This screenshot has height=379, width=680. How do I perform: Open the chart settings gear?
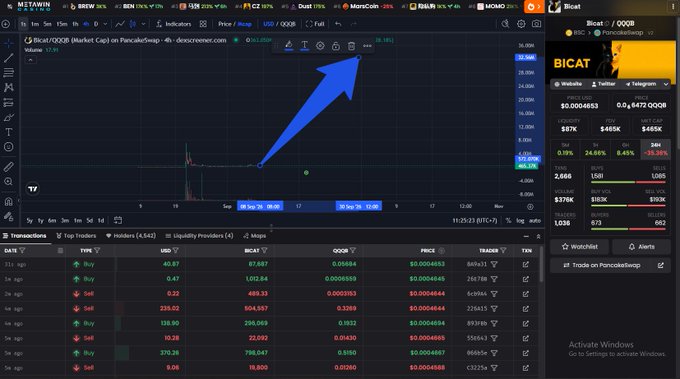(x=521, y=24)
